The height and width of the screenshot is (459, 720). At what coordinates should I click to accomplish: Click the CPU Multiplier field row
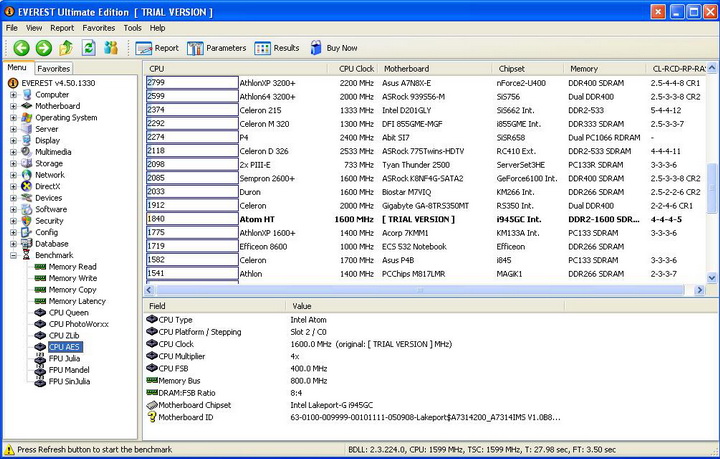click(354, 356)
